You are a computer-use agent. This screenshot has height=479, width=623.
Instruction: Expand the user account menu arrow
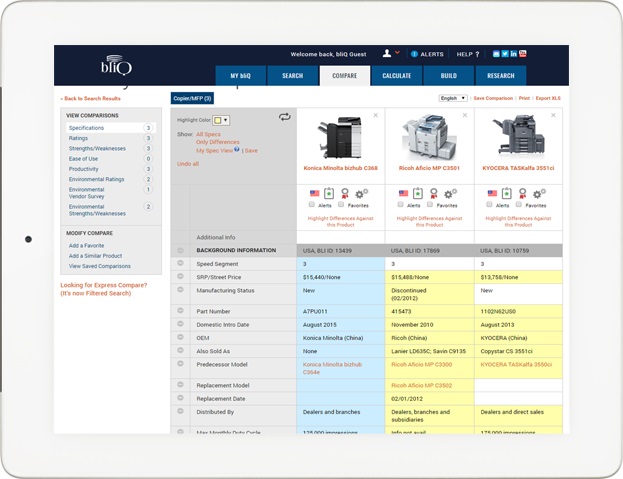[397, 52]
